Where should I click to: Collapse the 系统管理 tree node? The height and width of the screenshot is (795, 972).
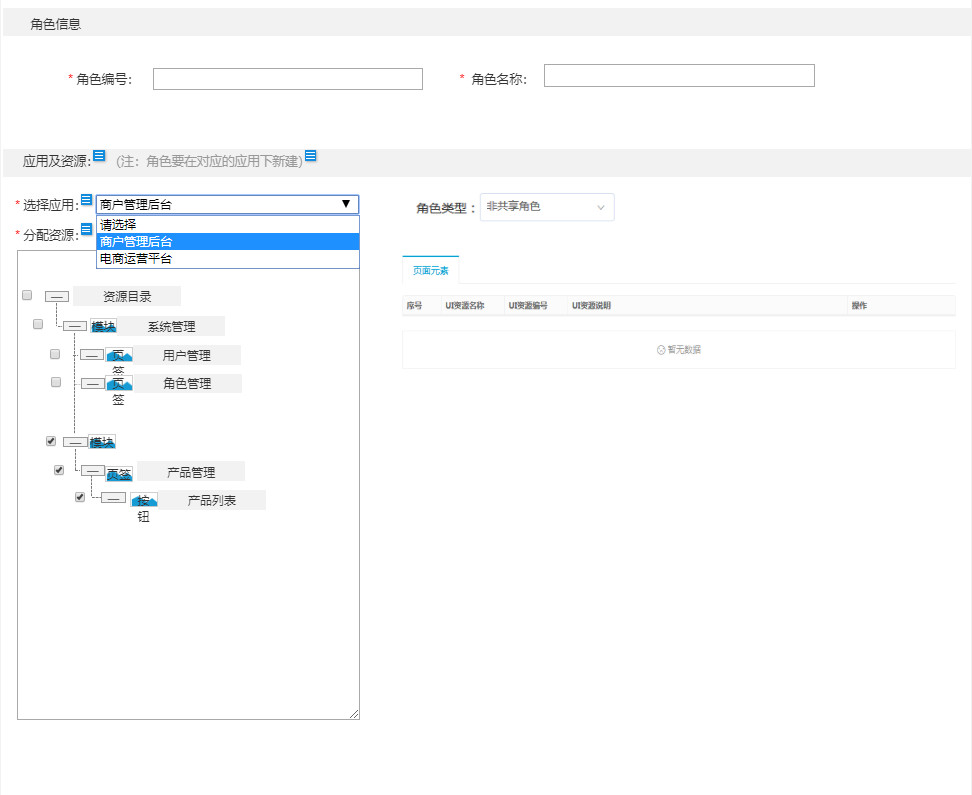75,326
